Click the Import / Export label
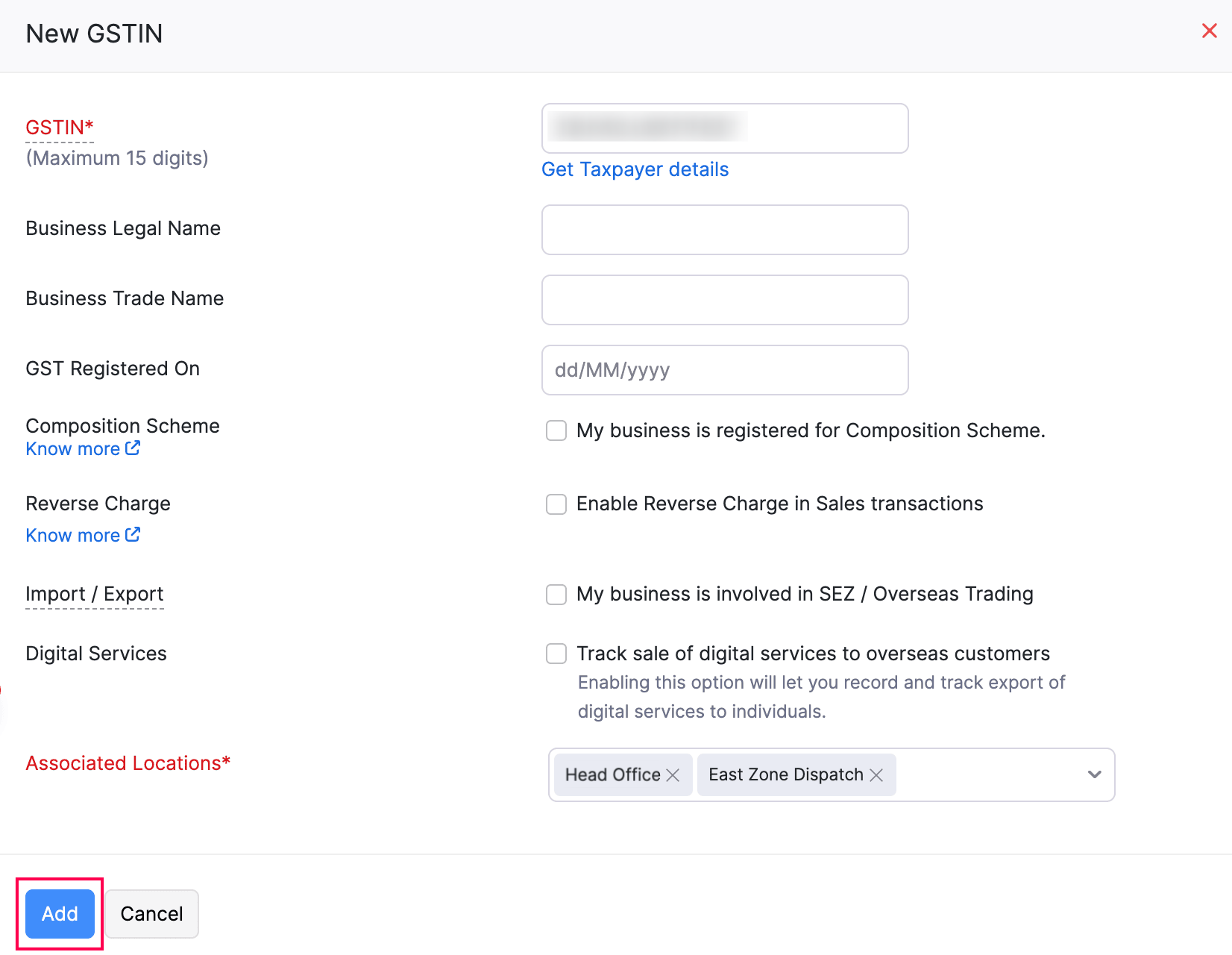This screenshot has height=955, width=1232. tap(95, 594)
